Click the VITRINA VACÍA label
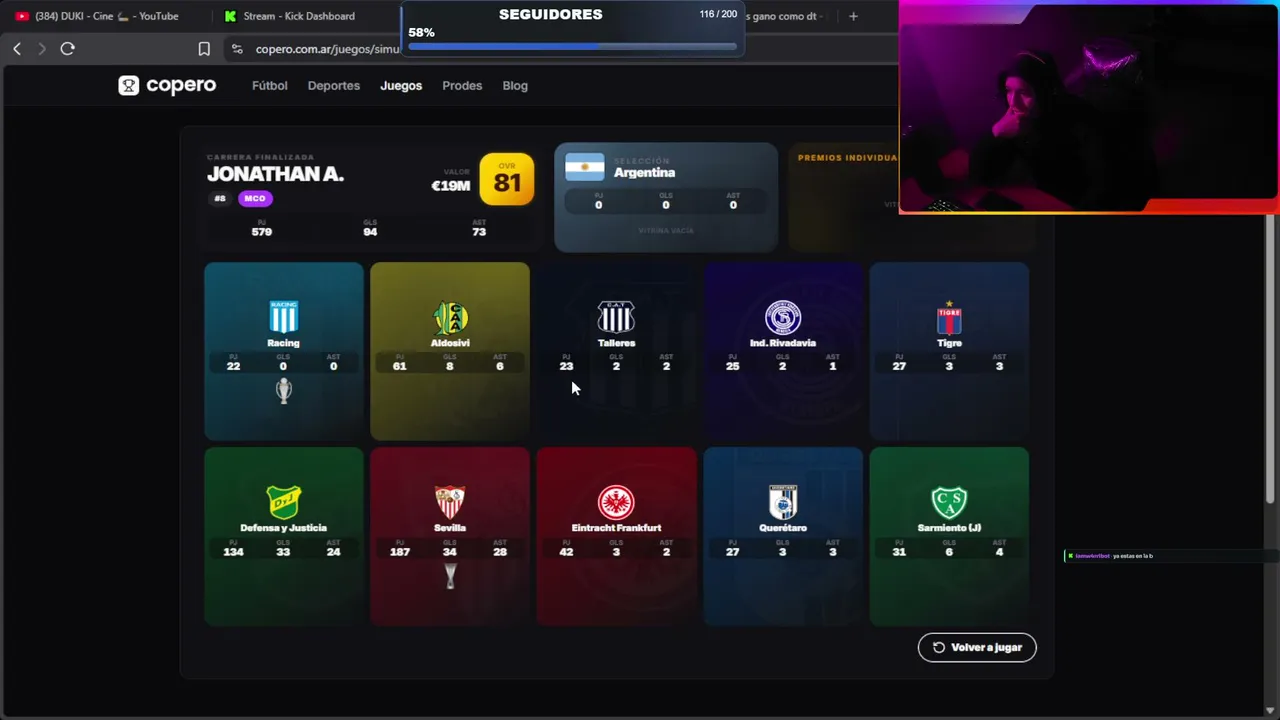1280x720 pixels. (x=666, y=231)
